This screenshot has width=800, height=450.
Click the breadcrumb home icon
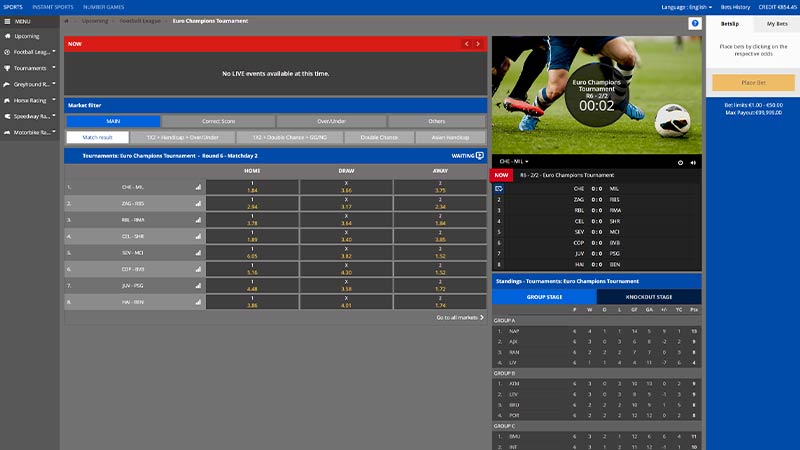point(66,21)
